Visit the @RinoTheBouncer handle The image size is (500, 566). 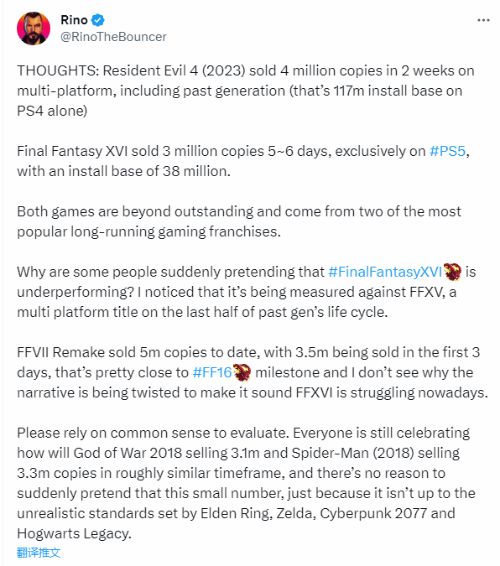[113, 37]
